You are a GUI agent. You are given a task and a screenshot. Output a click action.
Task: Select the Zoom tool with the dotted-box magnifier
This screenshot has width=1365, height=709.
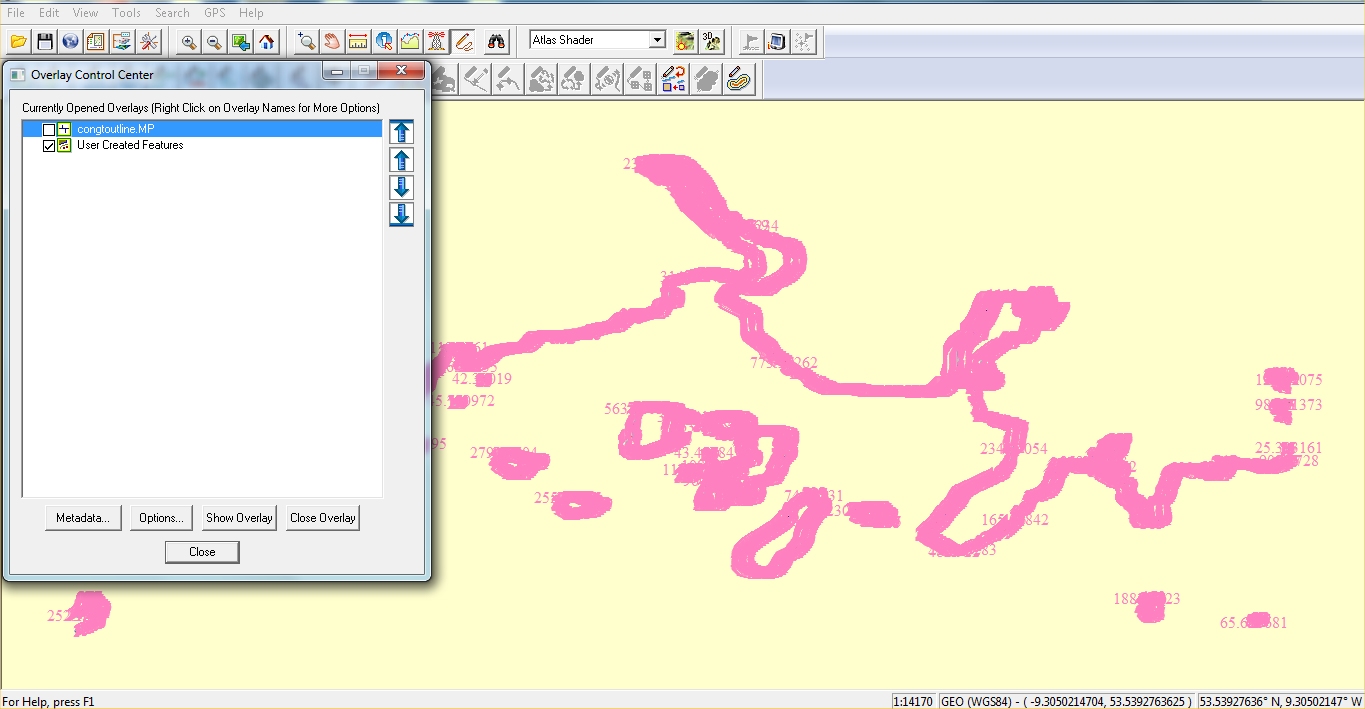[x=306, y=41]
